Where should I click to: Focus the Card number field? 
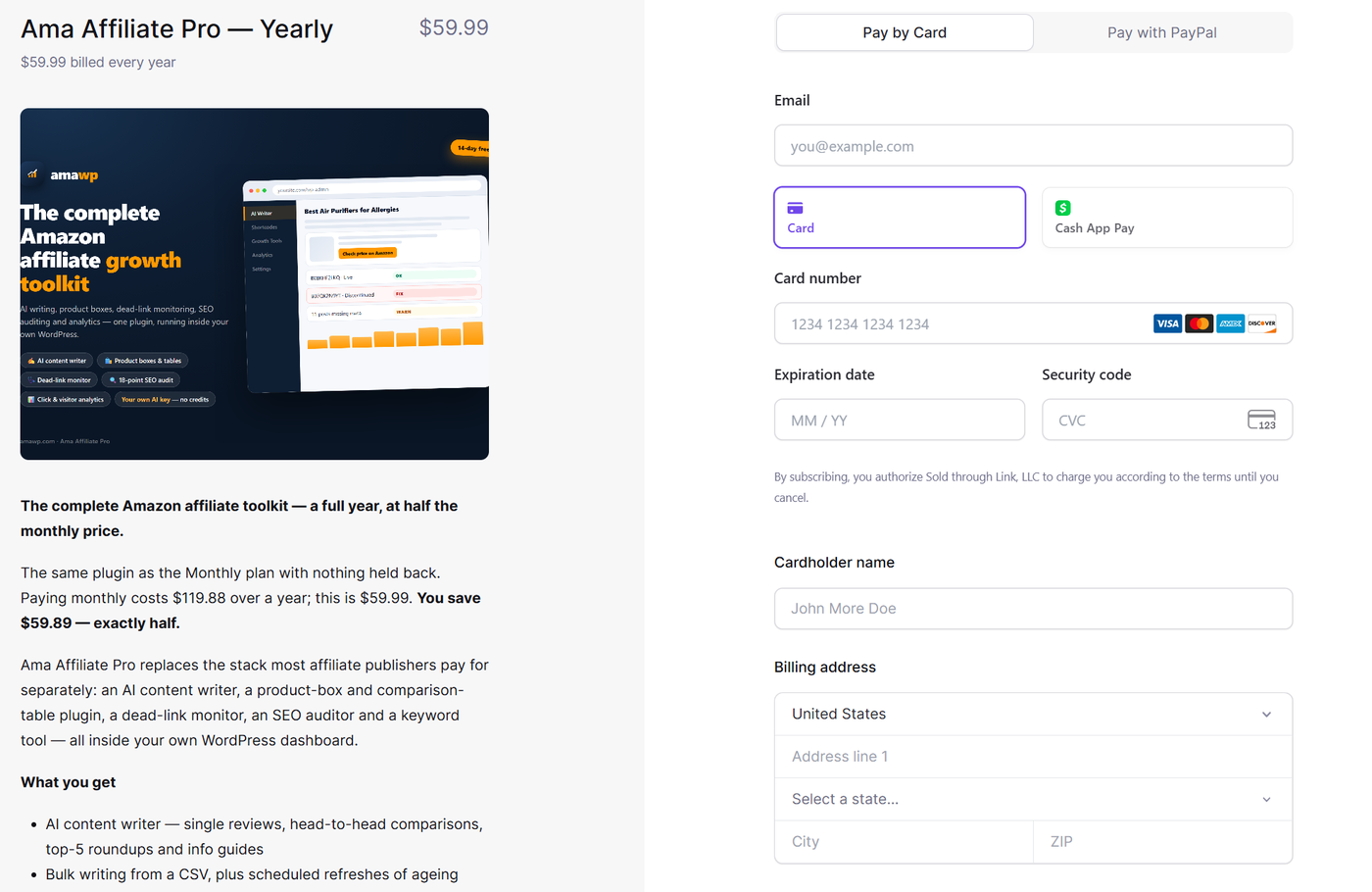click(1033, 323)
